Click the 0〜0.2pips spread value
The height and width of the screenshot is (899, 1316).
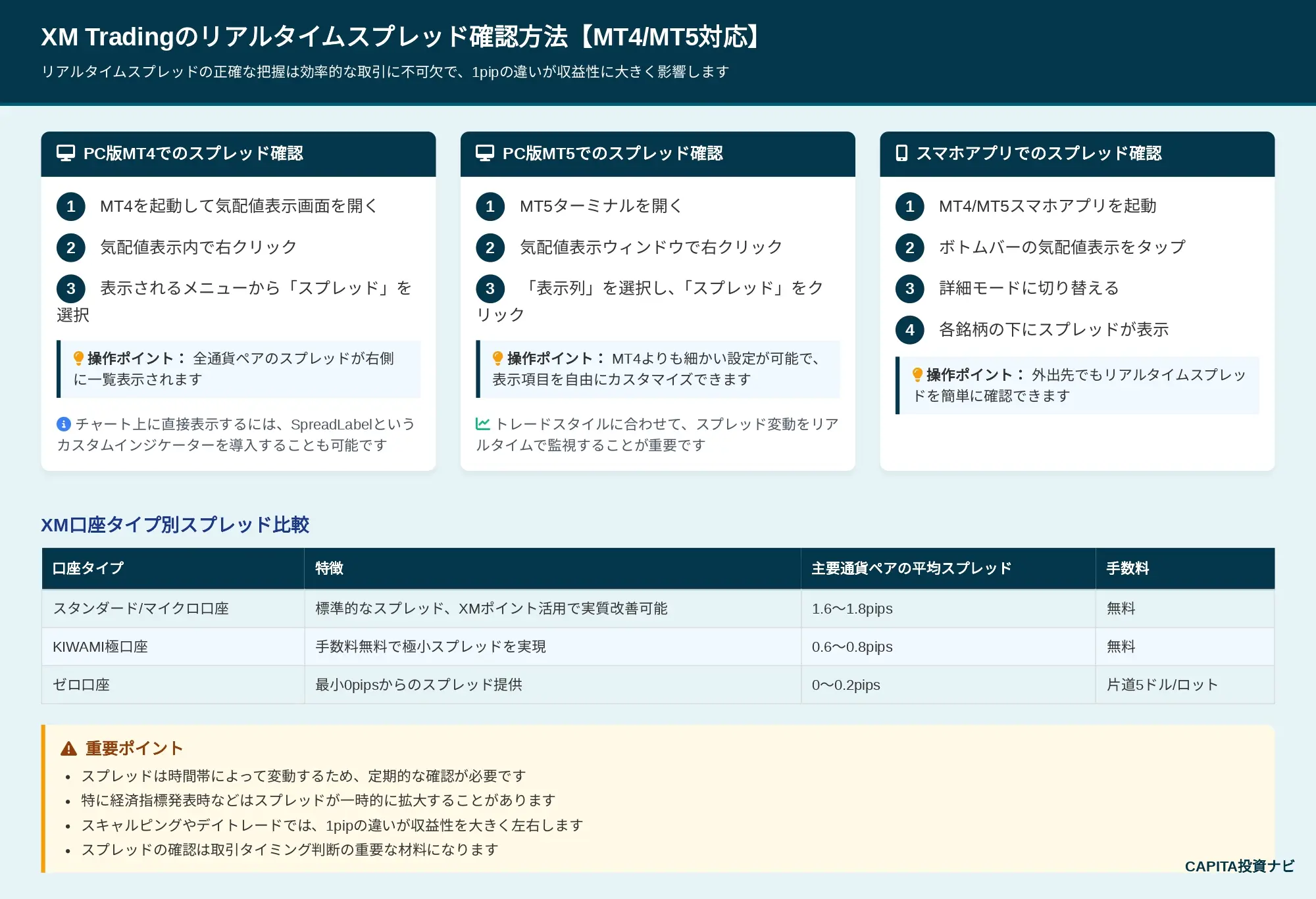coord(846,685)
